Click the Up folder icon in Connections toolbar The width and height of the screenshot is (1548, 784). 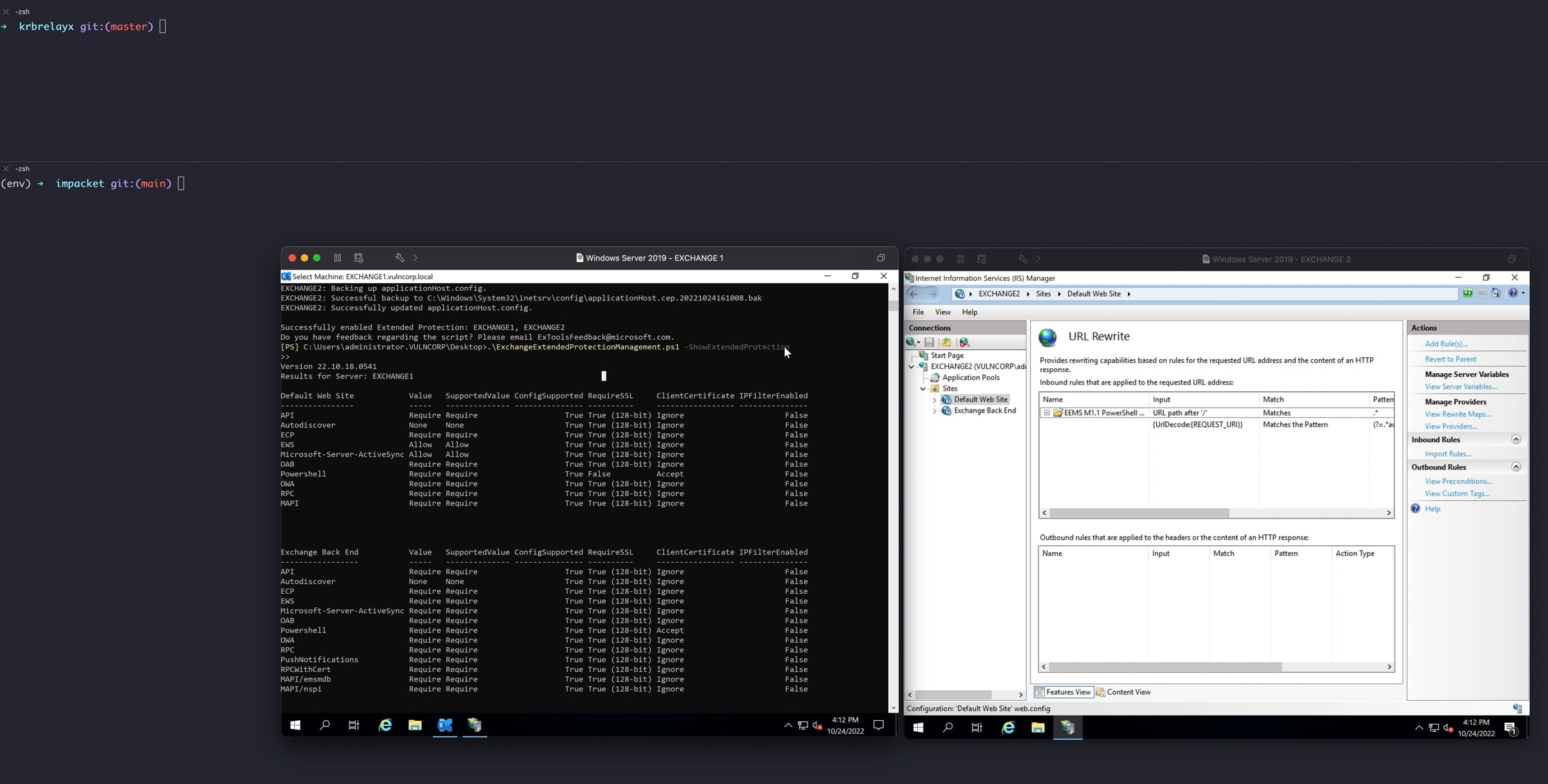(x=946, y=342)
